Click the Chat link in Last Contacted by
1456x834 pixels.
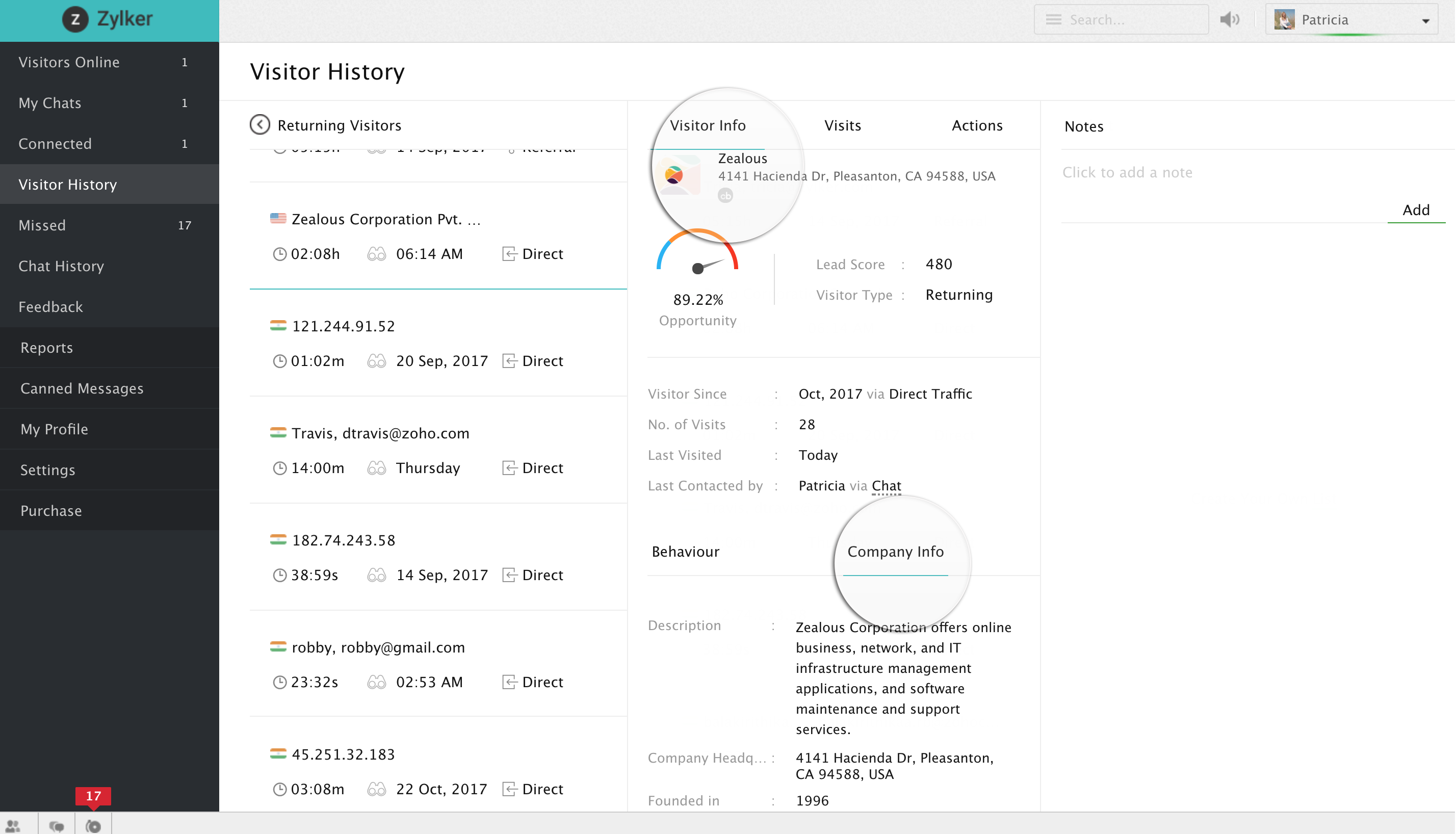tap(886, 486)
